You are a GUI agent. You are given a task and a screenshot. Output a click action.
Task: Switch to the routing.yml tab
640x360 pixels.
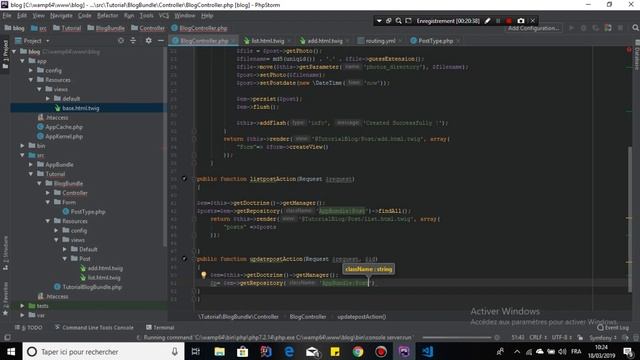point(380,41)
